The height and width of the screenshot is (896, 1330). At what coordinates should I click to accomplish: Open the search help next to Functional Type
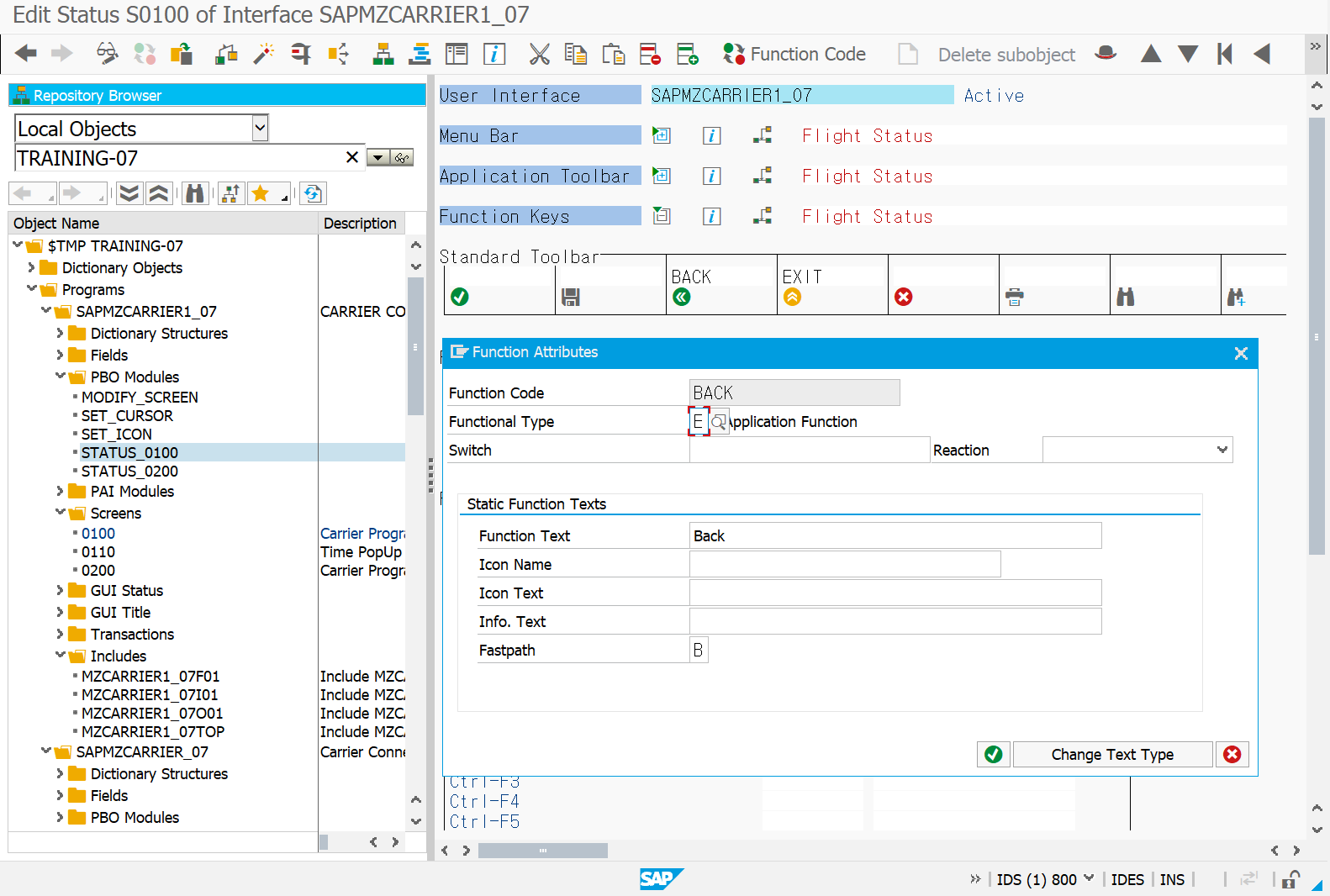pos(719,421)
